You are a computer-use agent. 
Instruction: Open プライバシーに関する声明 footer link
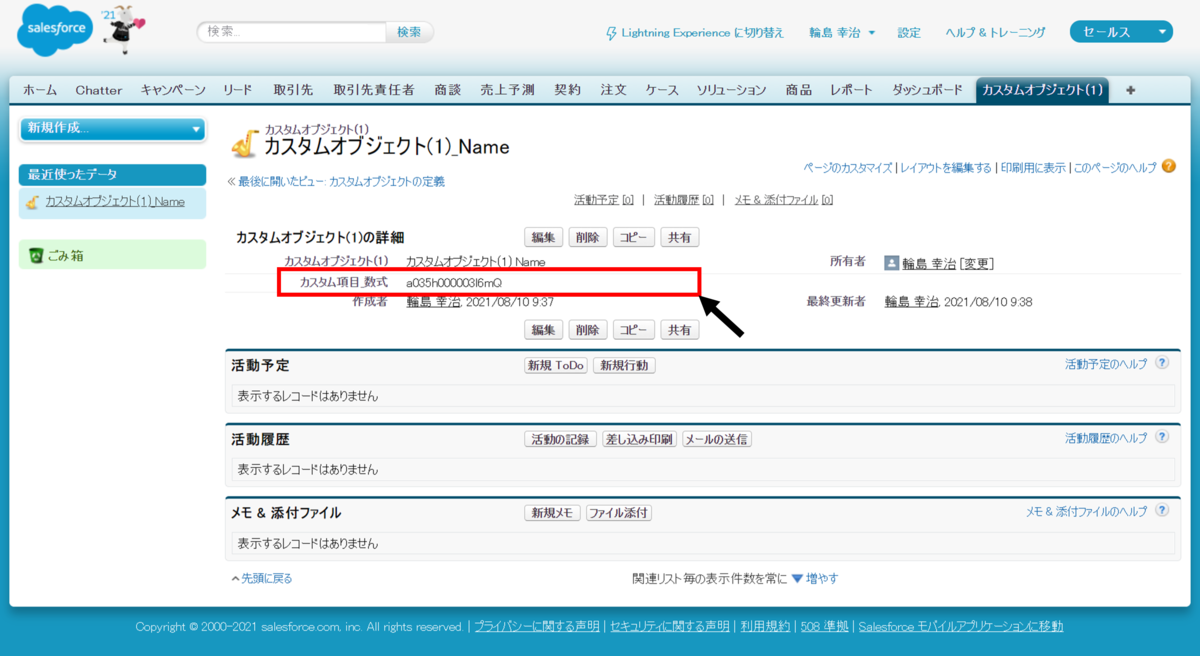(537, 626)
